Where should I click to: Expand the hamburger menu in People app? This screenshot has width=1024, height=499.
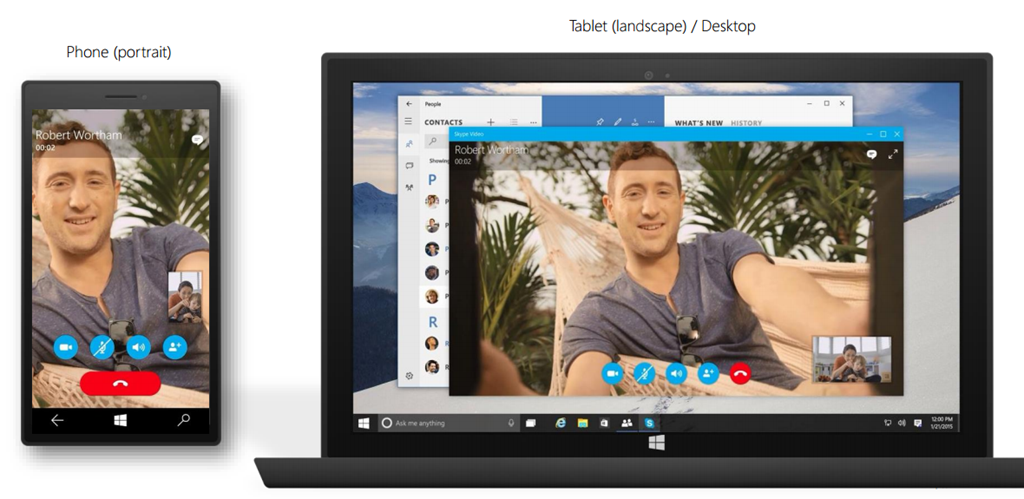click(408, 121)
